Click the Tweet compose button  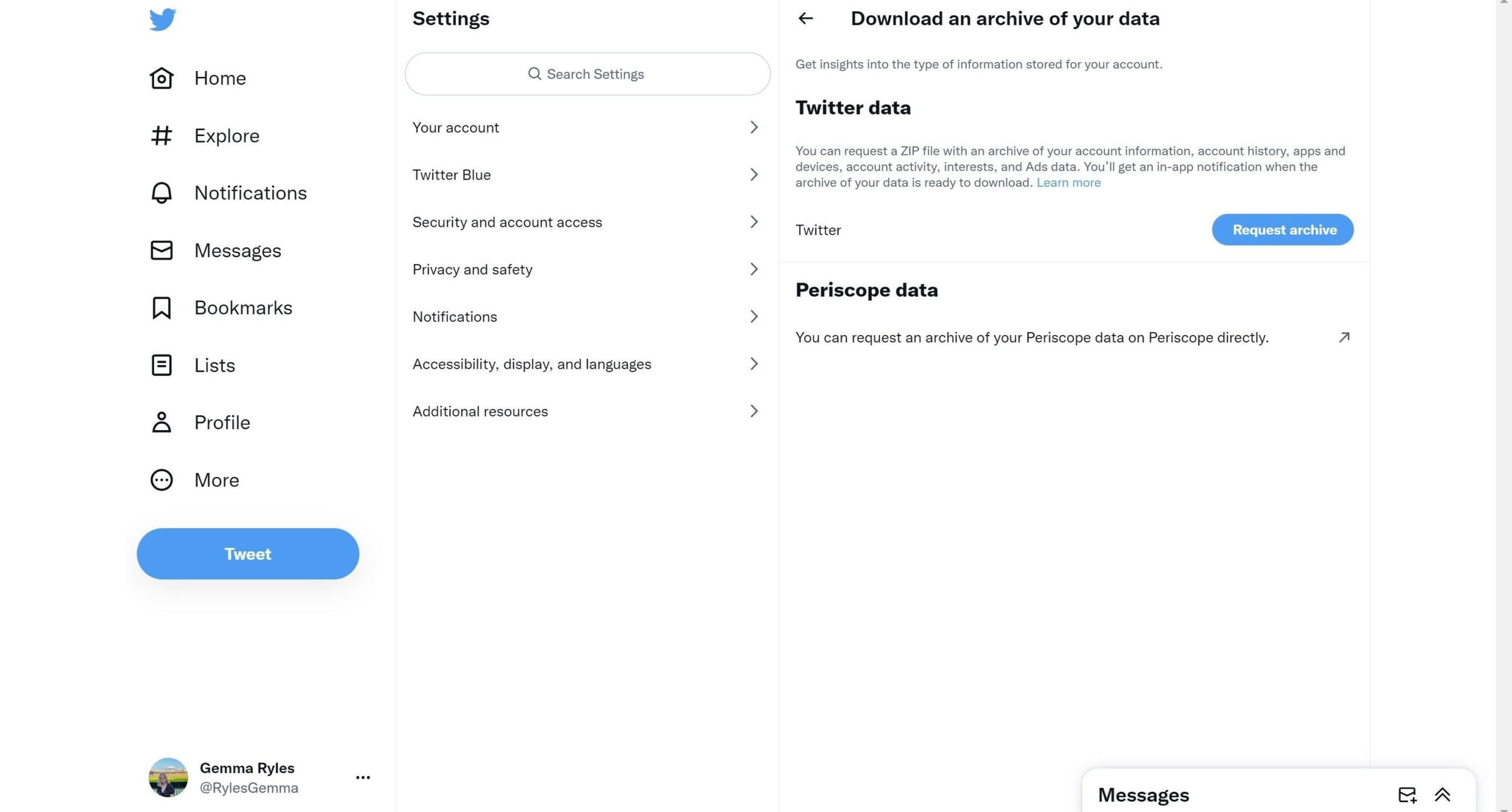point(248,554)
